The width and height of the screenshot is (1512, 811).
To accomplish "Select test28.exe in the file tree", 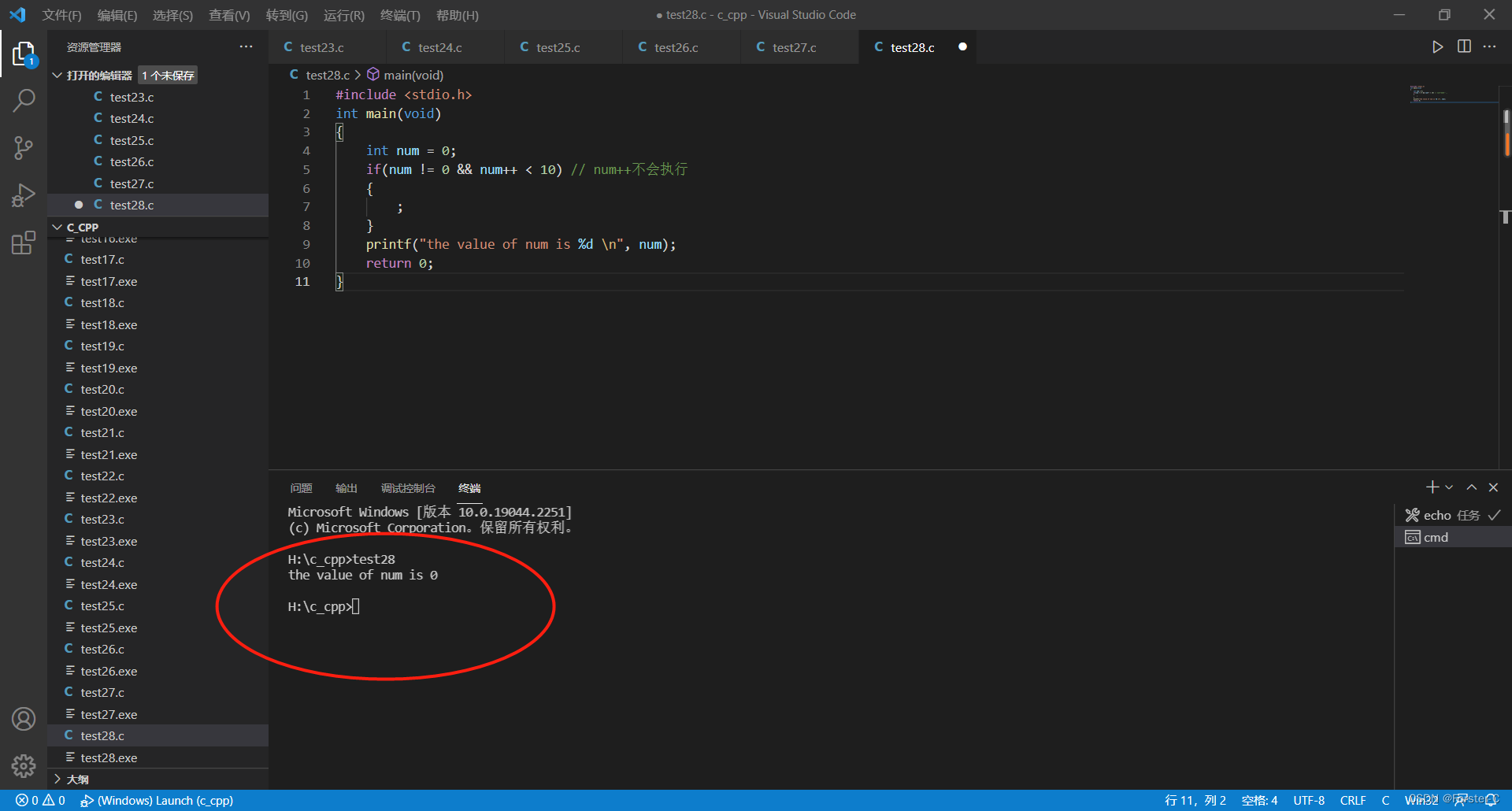I will [x=157, y=757].
